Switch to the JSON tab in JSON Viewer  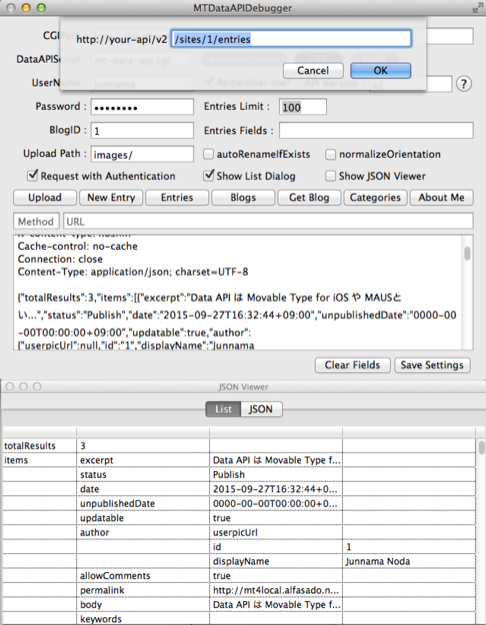[x=261, y=409]
